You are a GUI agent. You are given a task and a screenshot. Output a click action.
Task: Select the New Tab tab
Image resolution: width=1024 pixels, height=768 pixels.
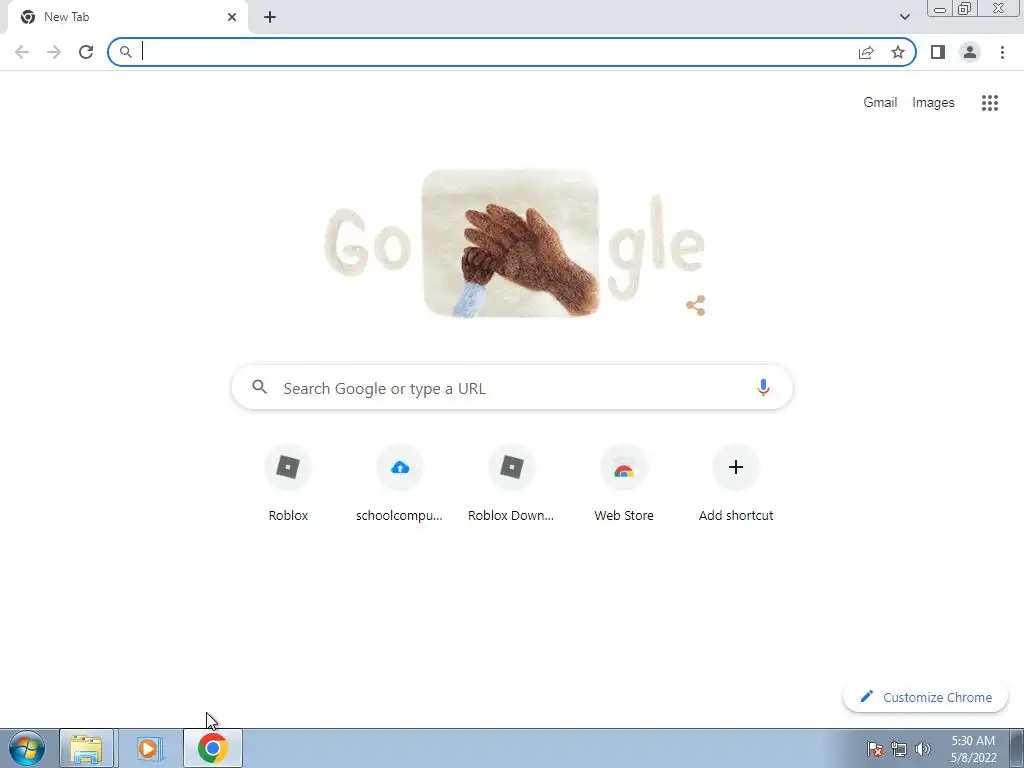(127, 18)
